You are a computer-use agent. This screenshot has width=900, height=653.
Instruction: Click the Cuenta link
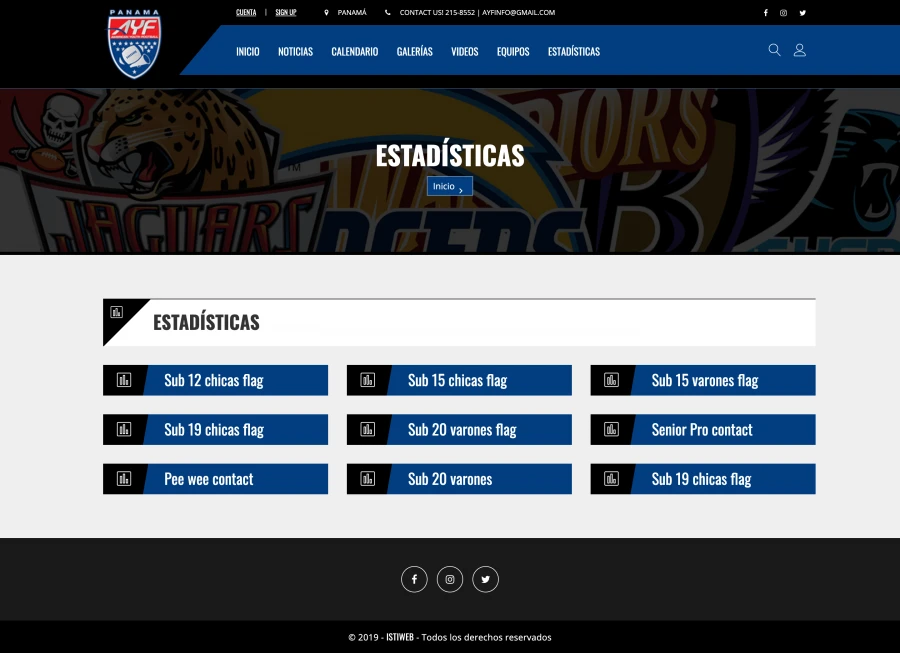pos(246,13)
